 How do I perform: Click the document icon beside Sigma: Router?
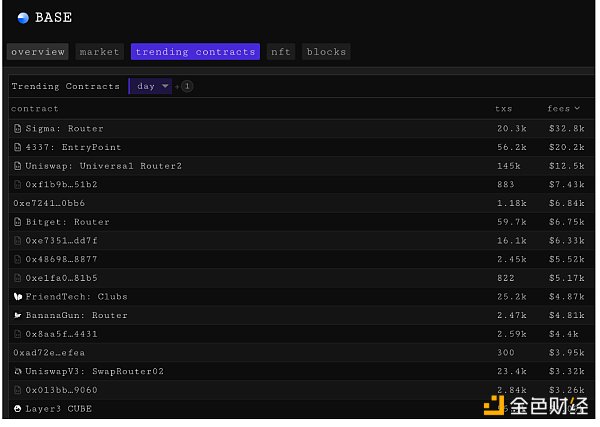18,129
